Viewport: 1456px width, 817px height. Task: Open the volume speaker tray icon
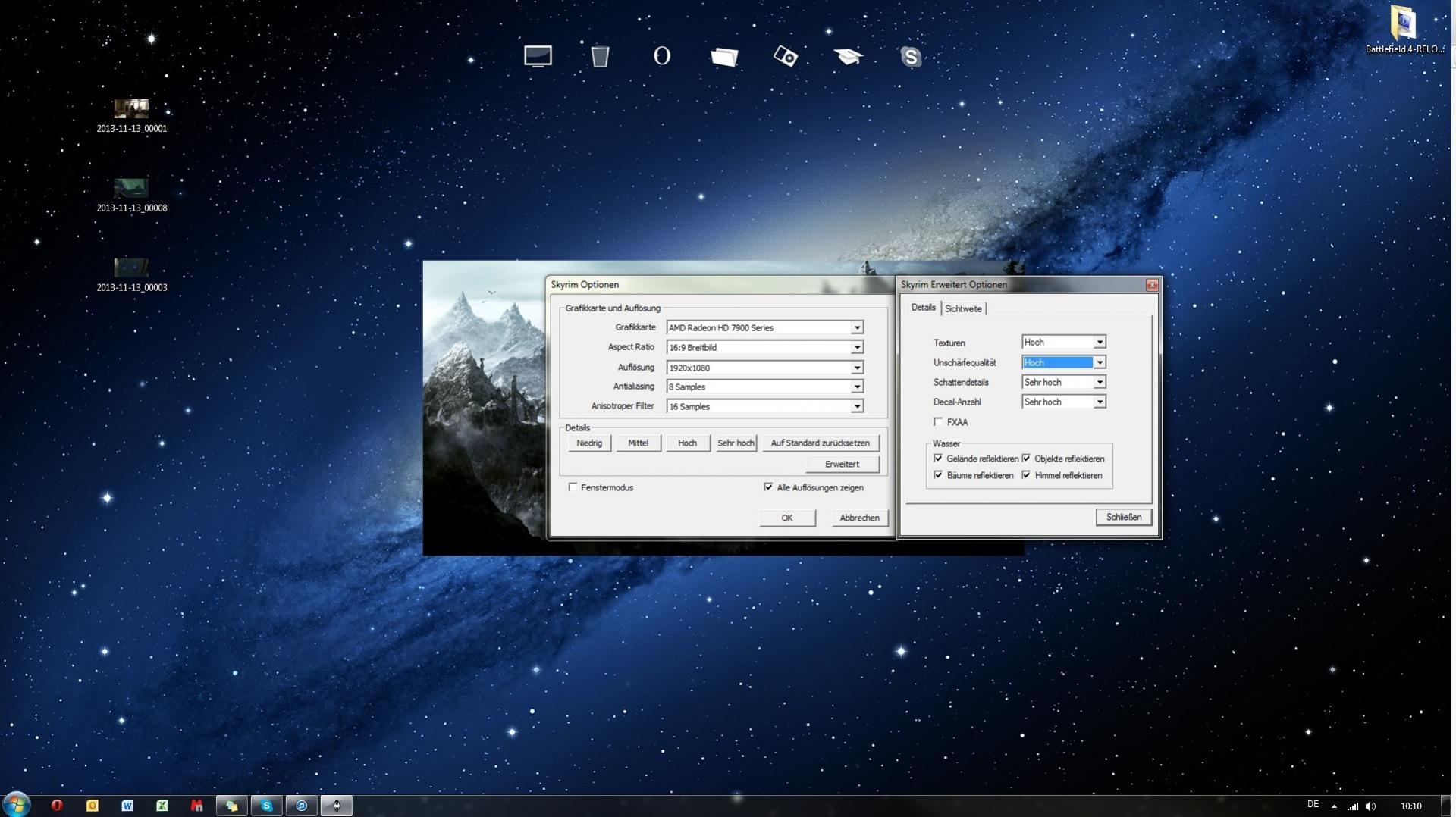pos(1371,806)
